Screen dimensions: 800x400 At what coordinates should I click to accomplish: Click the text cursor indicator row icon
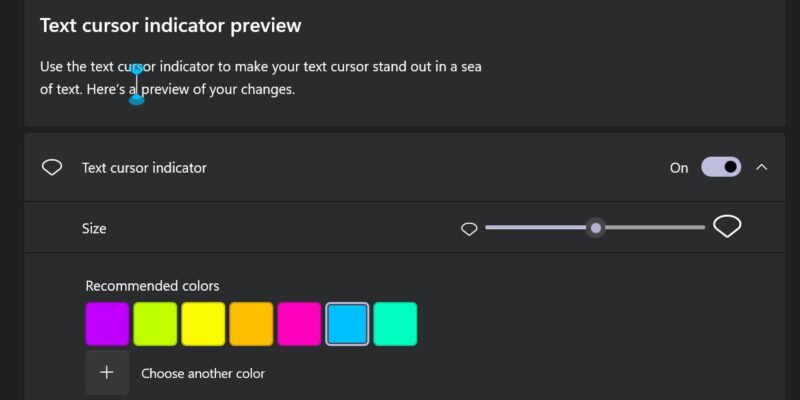tap(52, 167)
